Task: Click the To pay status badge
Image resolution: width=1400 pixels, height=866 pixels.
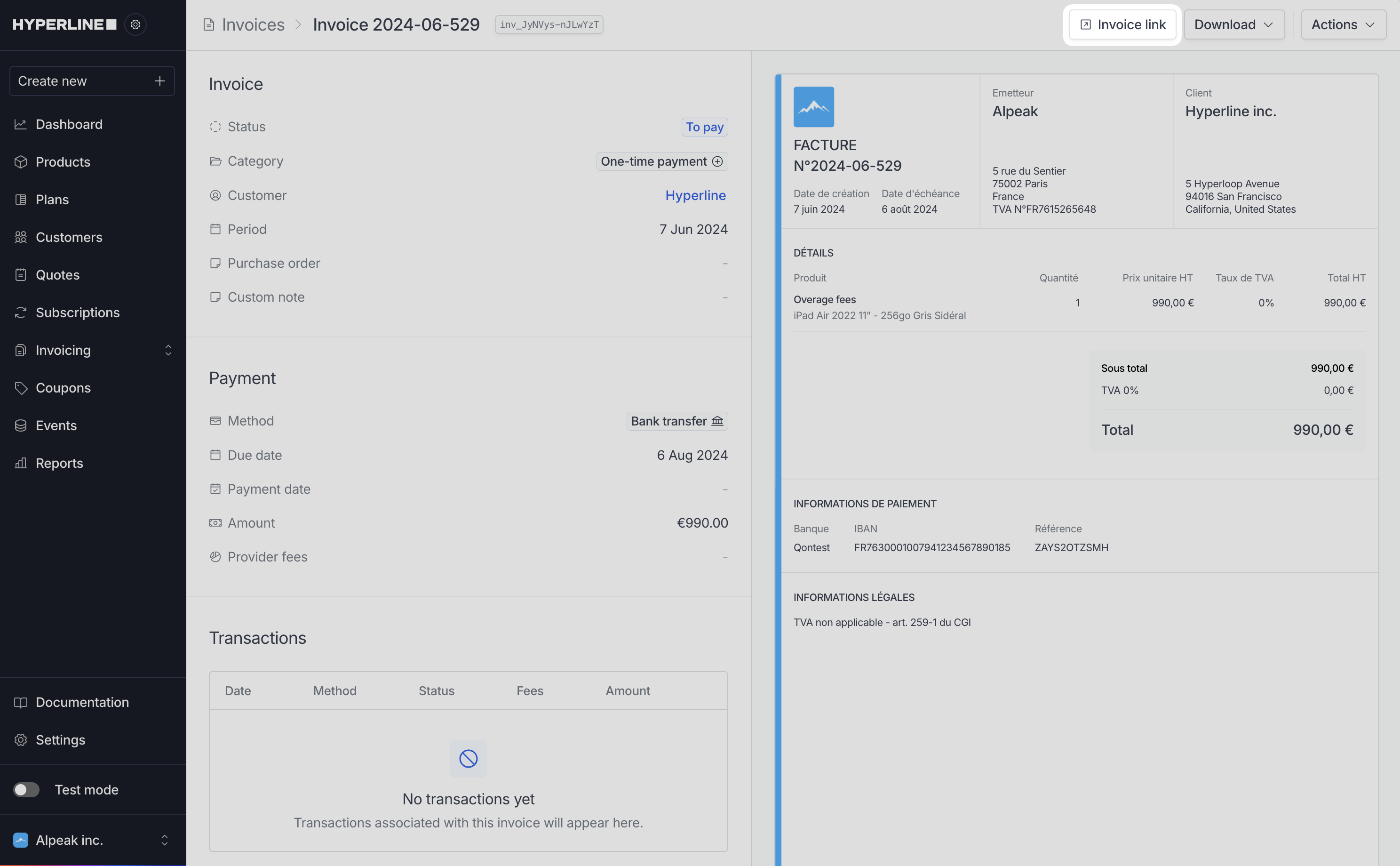Action: (705, 127)
